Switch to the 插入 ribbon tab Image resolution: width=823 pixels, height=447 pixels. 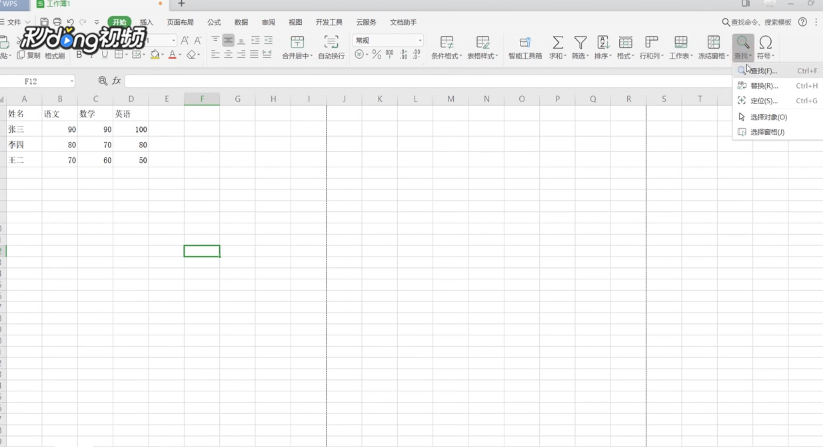(x=146, y=22)
